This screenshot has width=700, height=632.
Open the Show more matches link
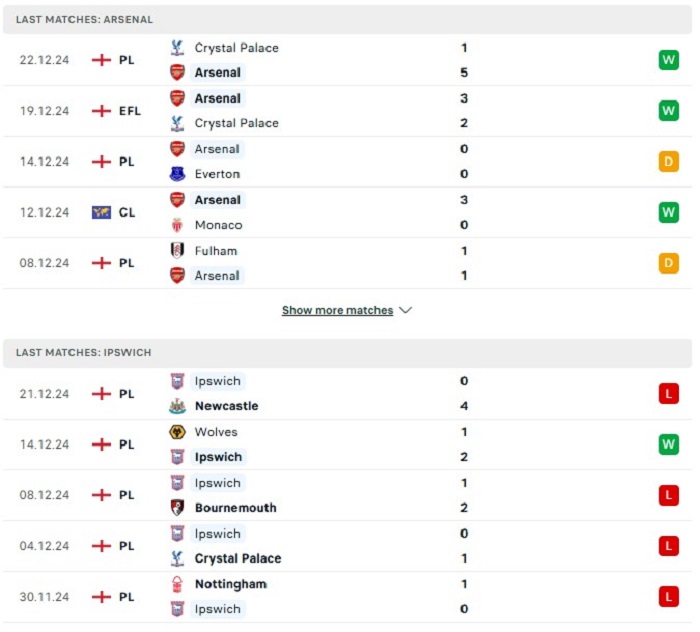tap(338, 310)
